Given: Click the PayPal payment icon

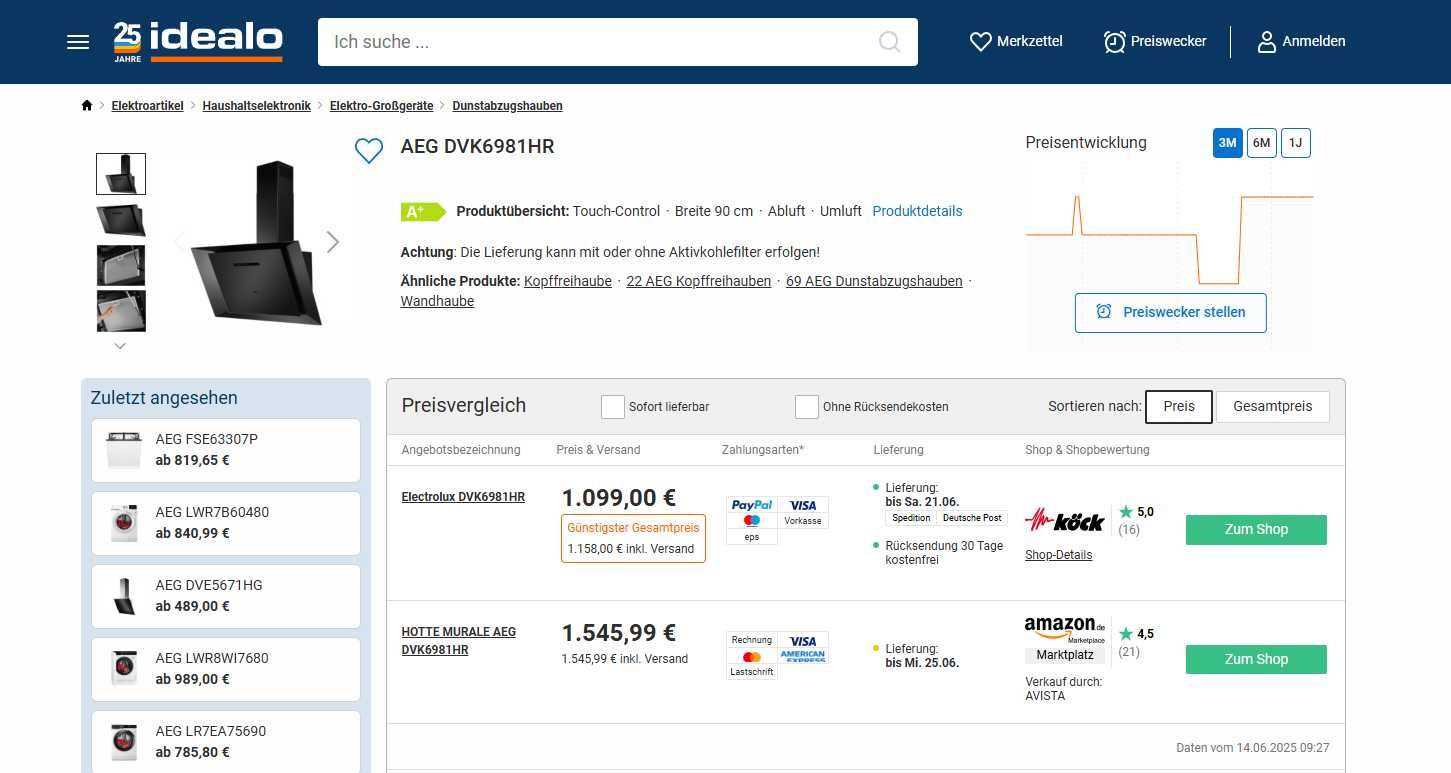Looking at the screenshot, I should [752, 505].
